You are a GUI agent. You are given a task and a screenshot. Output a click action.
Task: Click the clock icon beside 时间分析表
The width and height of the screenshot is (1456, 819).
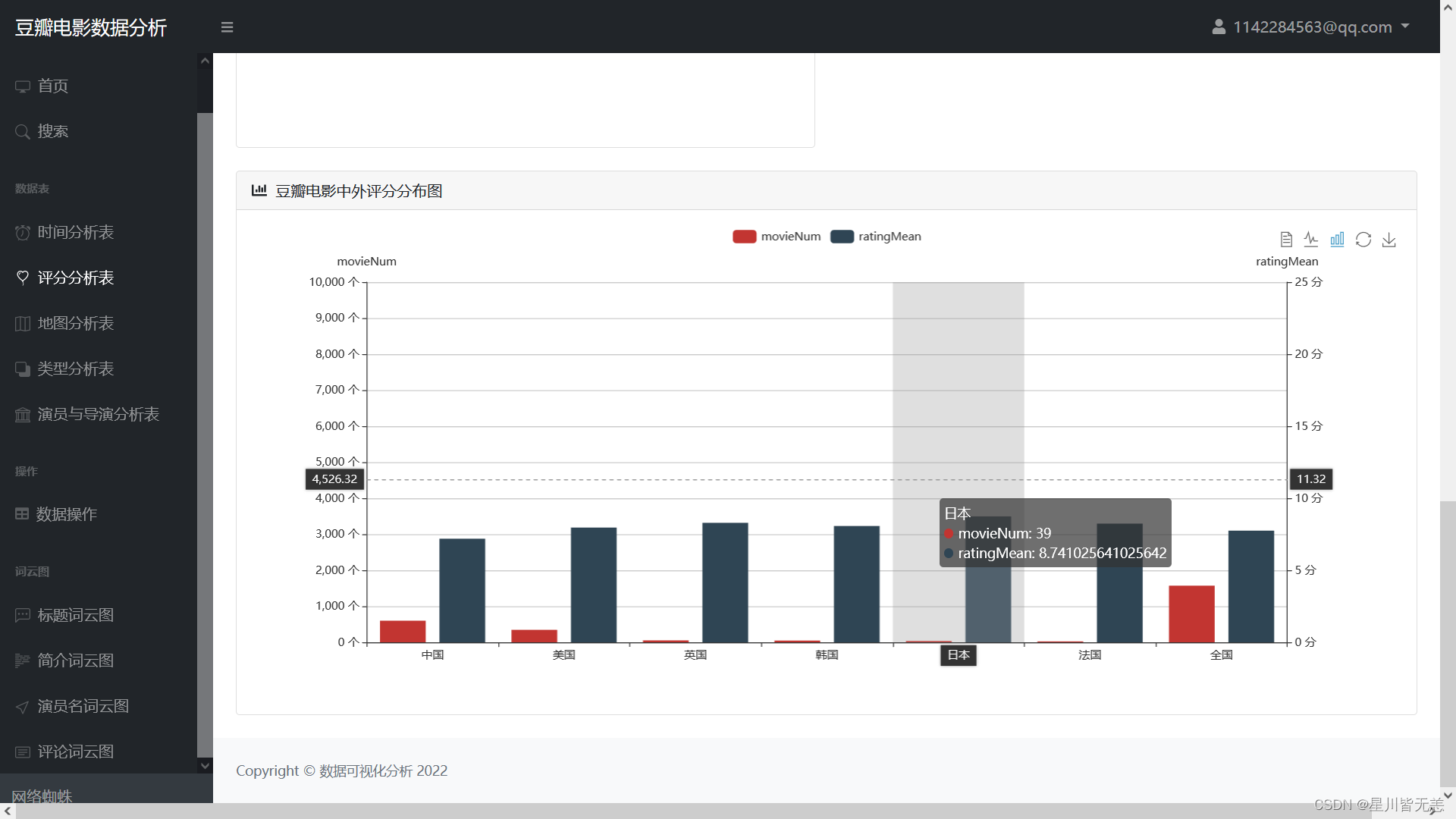click(x=23, y=233)
